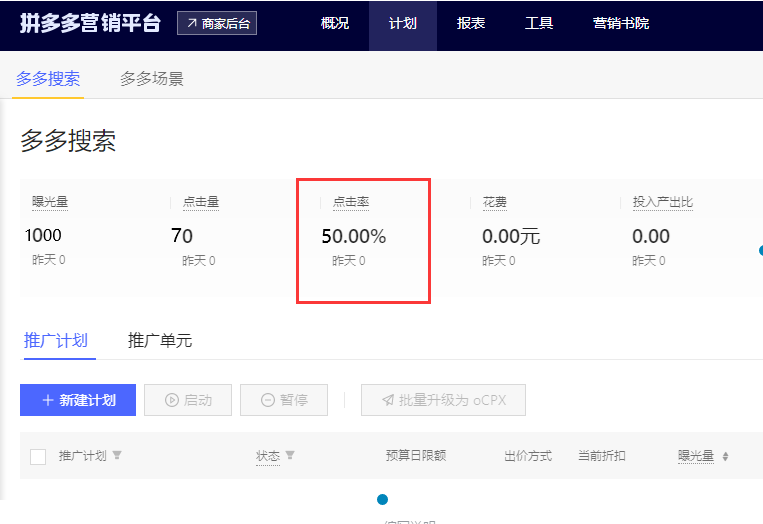Select the 推广单元 tab
The height and width of the screenshot is (524, 763).
pyautogui.click(x=160, y=340)
